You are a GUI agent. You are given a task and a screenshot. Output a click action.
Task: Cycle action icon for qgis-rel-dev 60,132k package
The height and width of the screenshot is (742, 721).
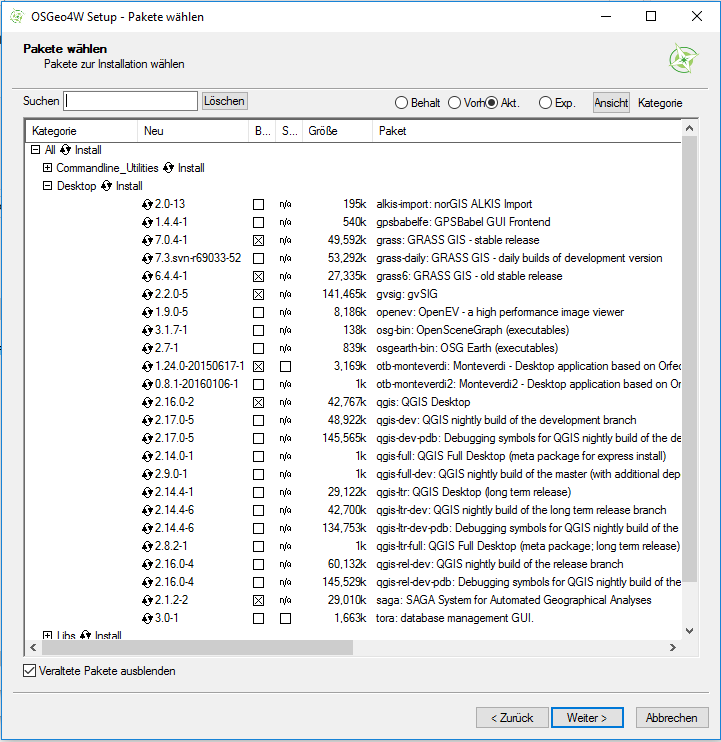click(x=147, y=564)
